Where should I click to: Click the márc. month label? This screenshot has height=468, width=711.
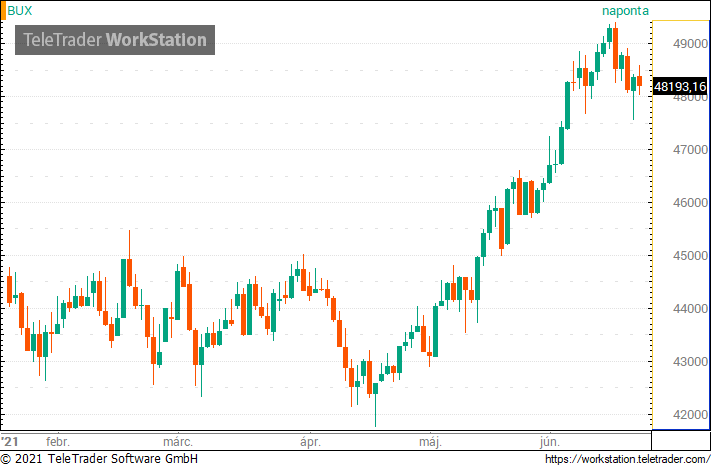click(x=178, y=442)
